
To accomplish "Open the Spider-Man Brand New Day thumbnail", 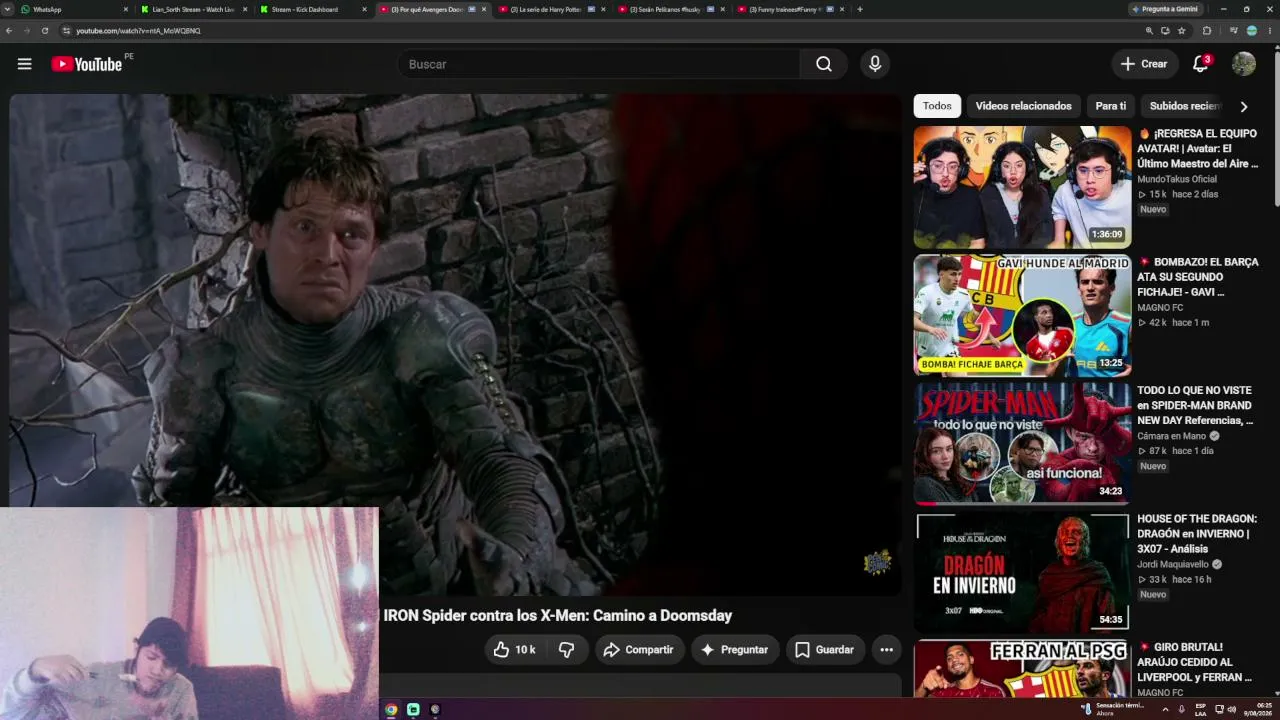I will [x=1022, y=444].
